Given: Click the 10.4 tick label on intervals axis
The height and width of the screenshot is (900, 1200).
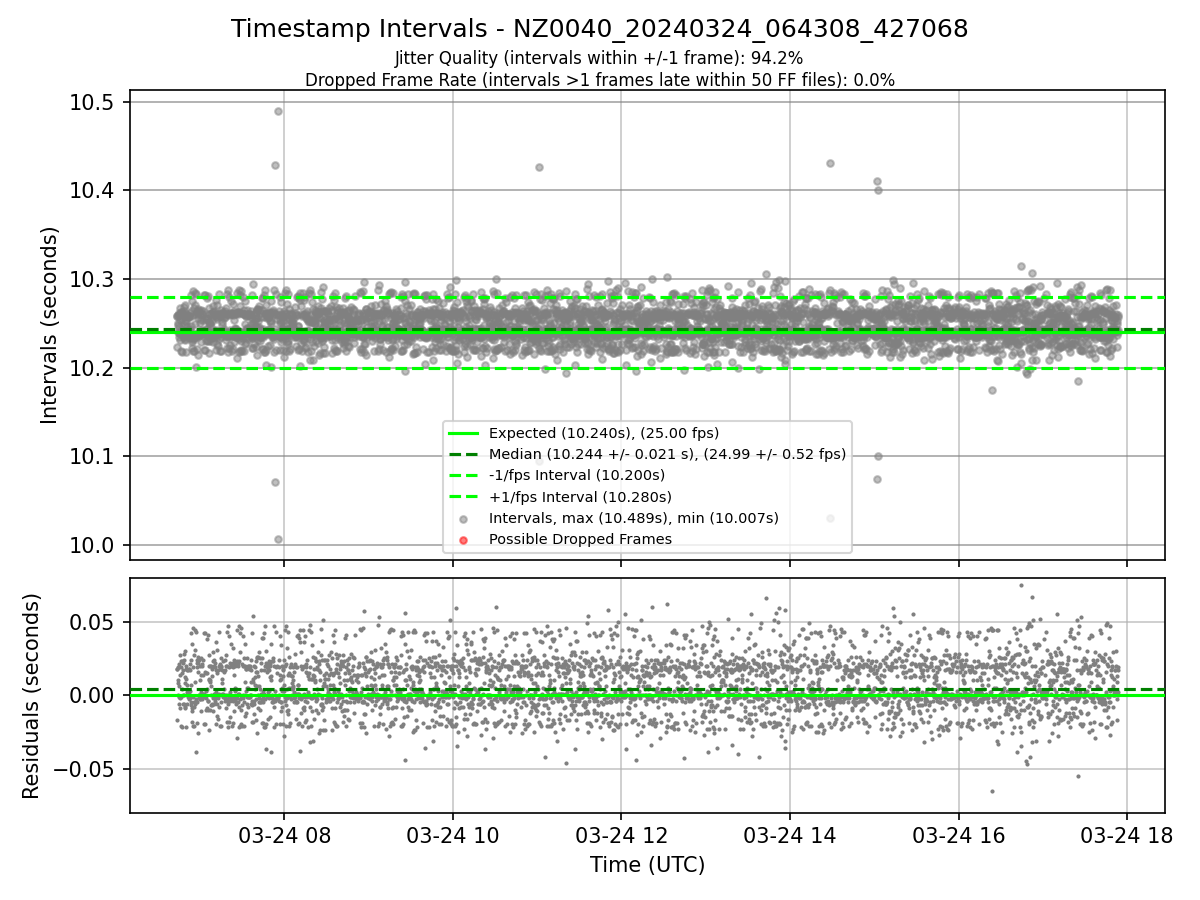Looking at the screenshot, I should coord(91,190).
